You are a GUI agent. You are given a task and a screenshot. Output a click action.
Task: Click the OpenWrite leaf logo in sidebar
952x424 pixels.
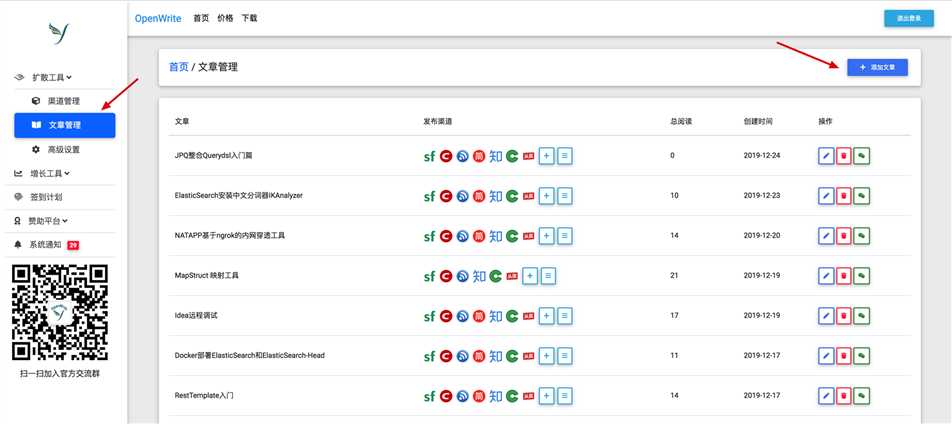(59, 34)
